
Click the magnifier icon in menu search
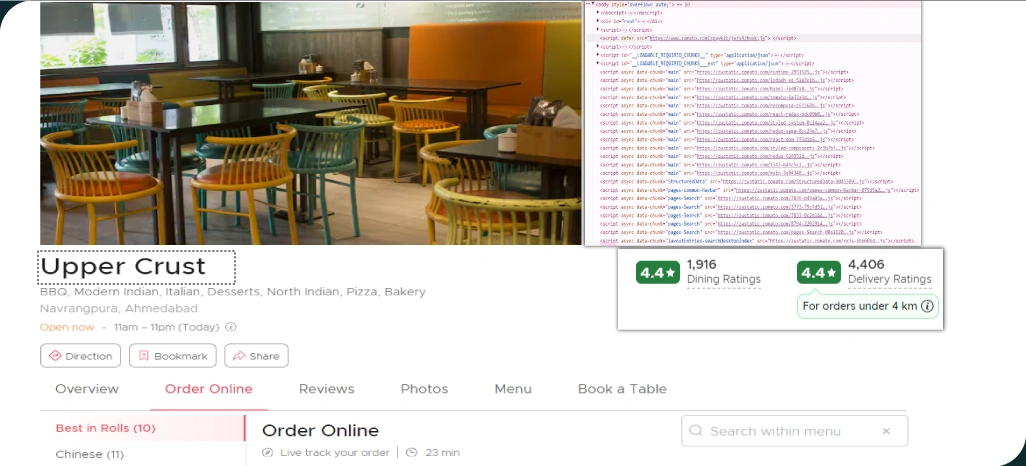[x=696, y=431]
